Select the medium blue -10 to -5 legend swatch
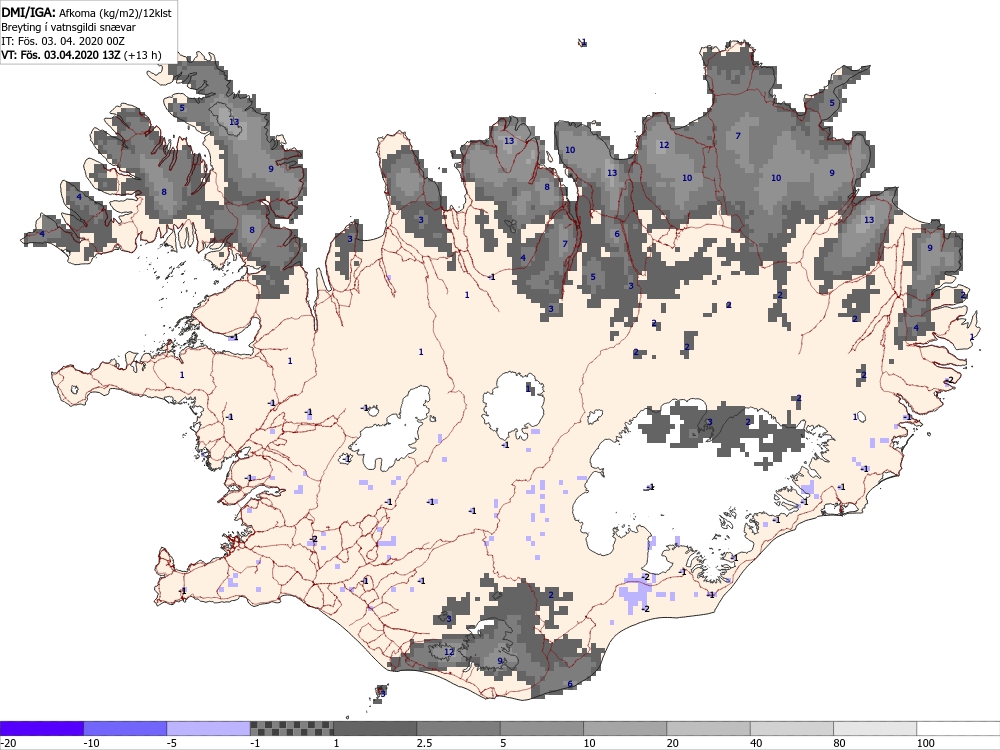 (x=125, y=728)
